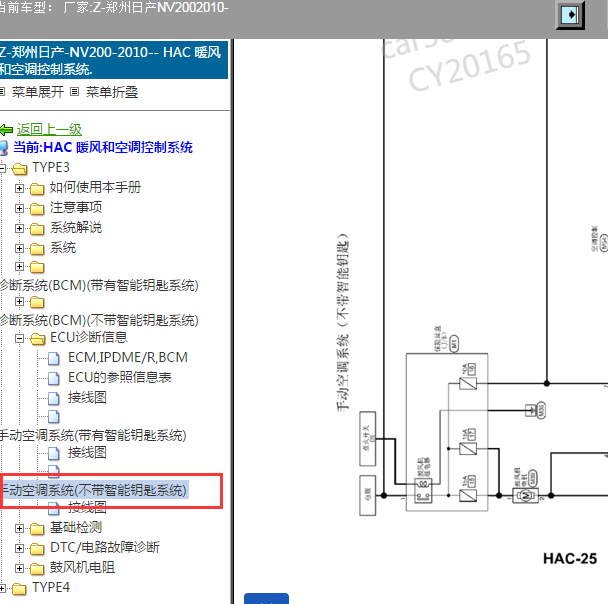Expand the 注意事项 folder node
The height and width of the screenshot is (604, 608).
pyautogui.click(x=19, y=209)
